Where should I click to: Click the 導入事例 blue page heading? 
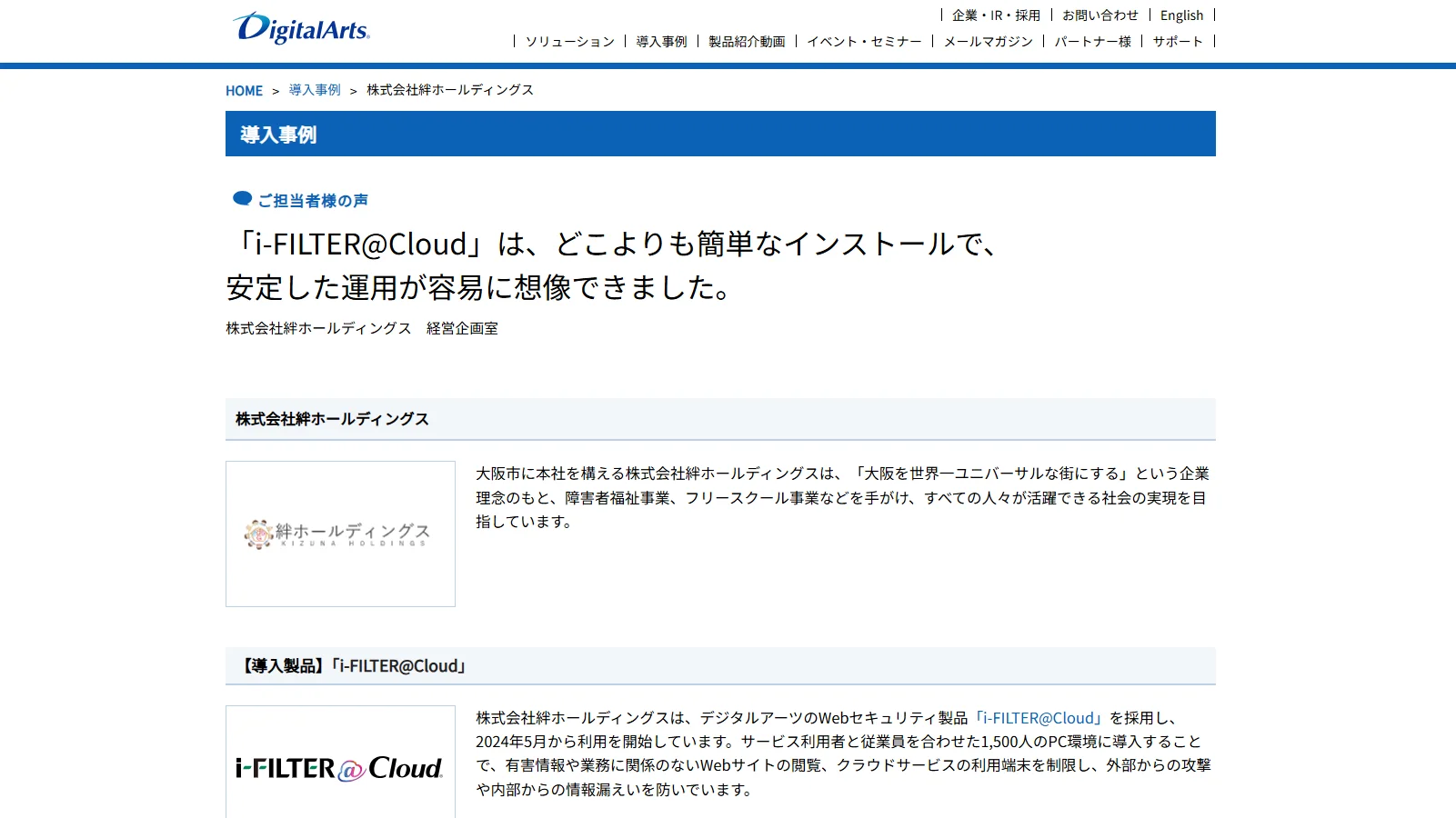[720, 134]
